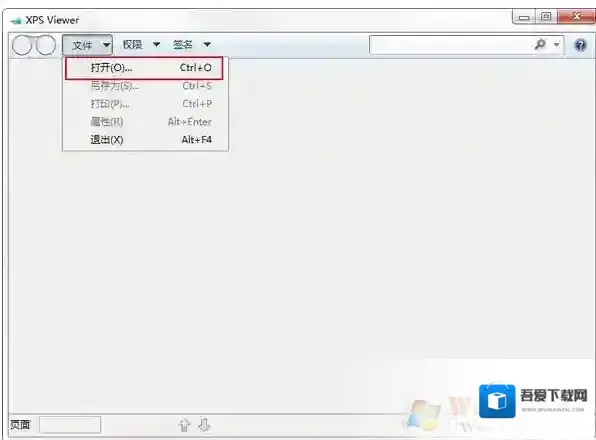Go to previous page with up arrow

pos(184,425)
